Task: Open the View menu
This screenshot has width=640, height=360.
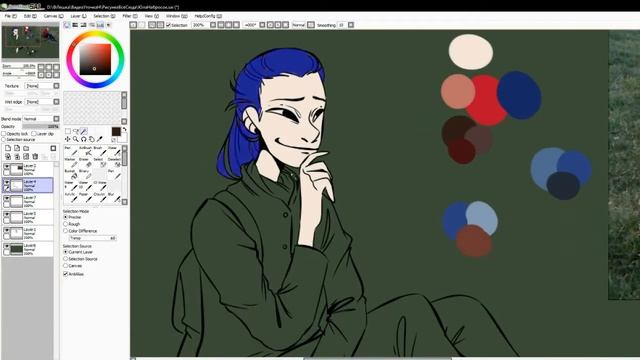Action: (x=151, y=16)
